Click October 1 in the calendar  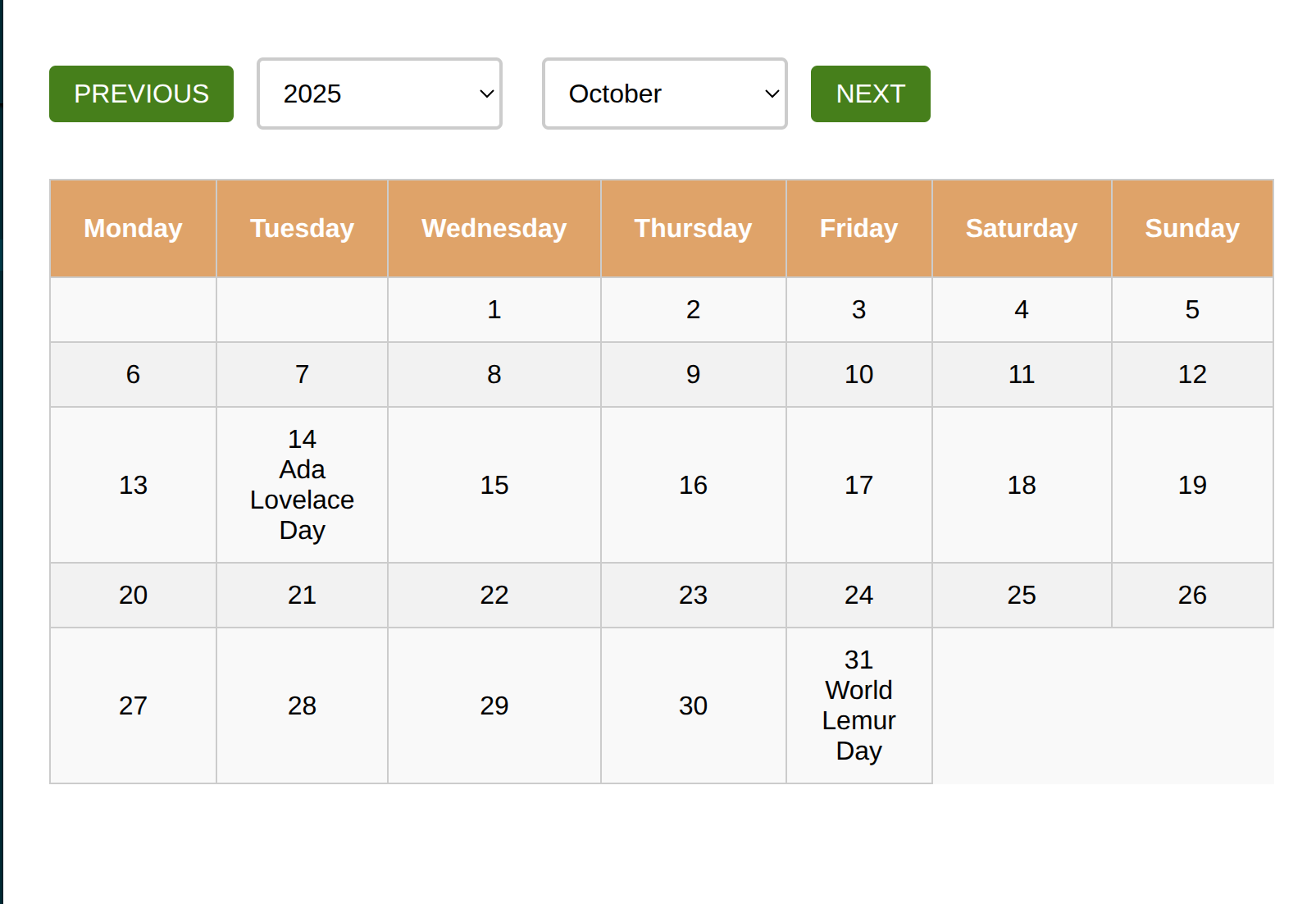(493, 310)
